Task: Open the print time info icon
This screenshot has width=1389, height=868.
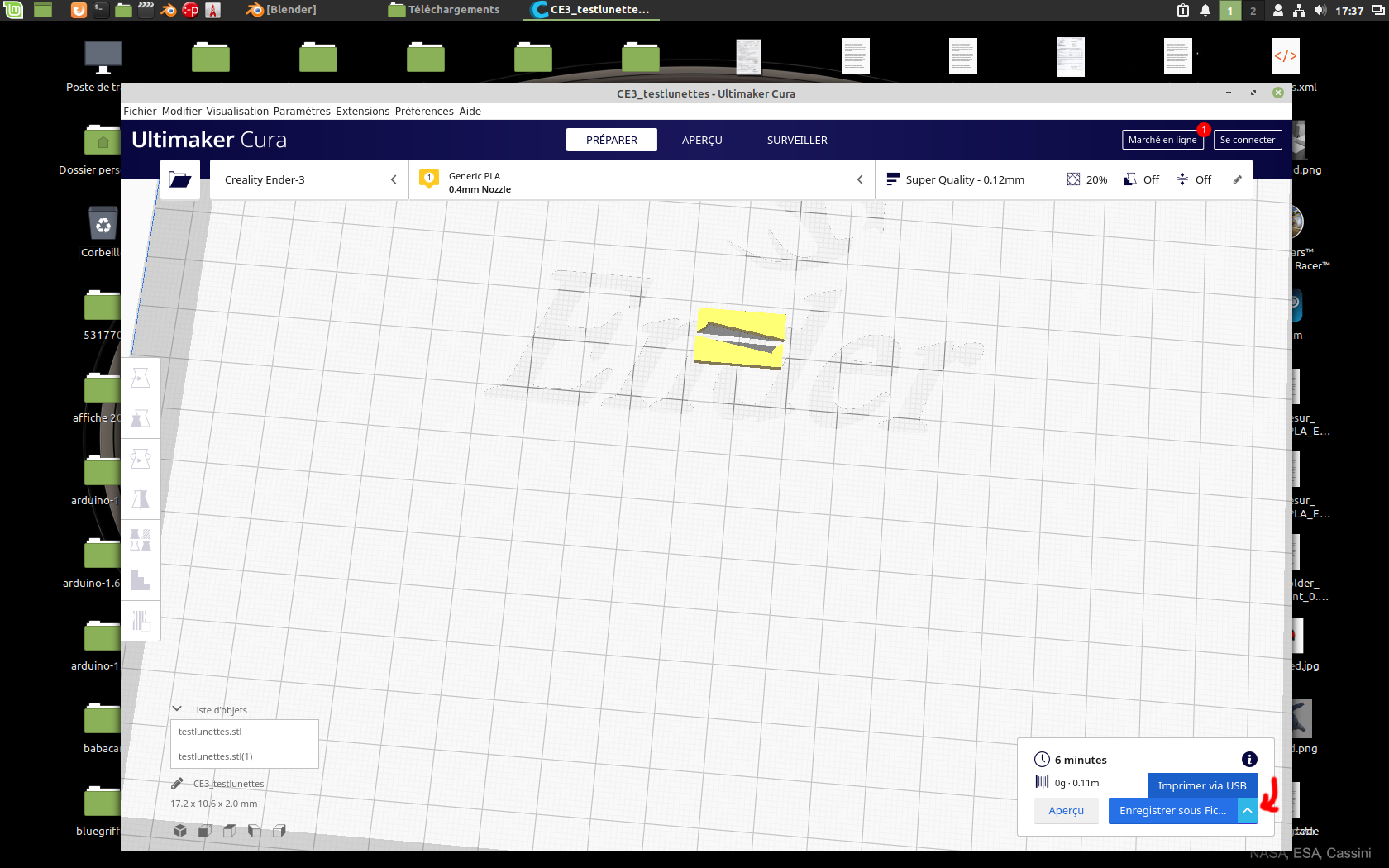Action: pyautogui.click(x=1249, y=759)
